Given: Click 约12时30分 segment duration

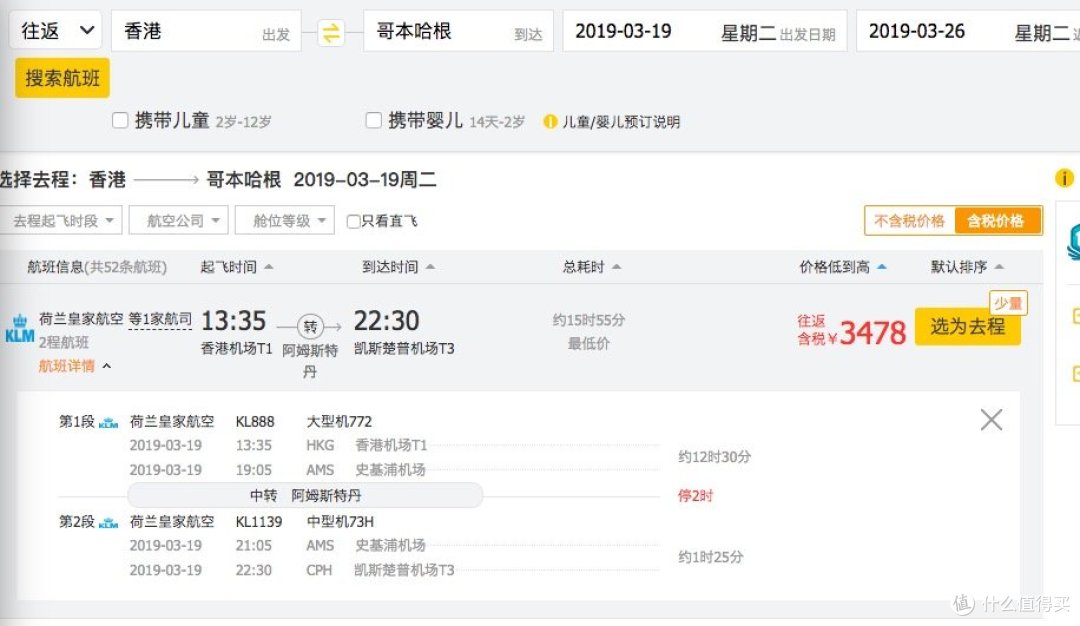Looking at the screenshot, I should pos(714,457).
